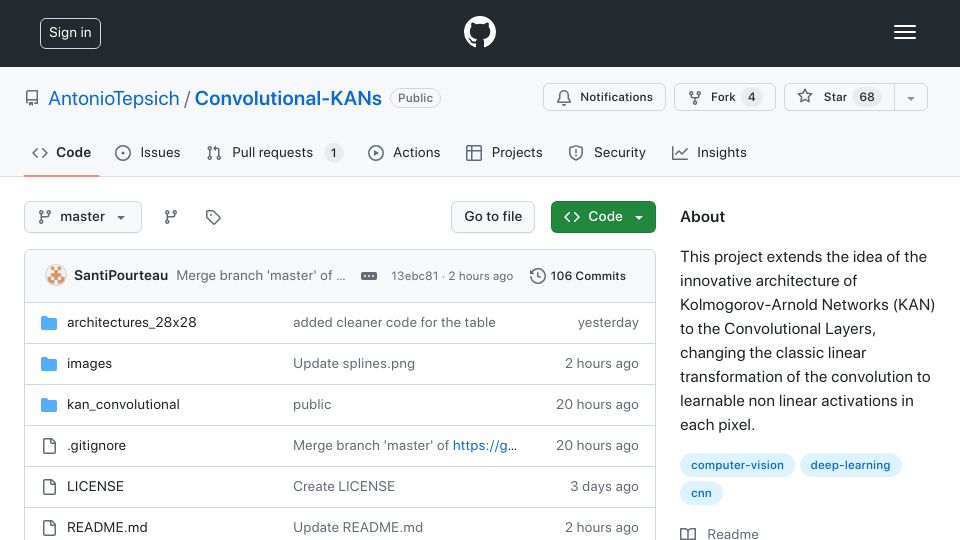Switch to the Issues tab
The height and width of the screenshot is (540, 960).
click(x=148, y=152)
